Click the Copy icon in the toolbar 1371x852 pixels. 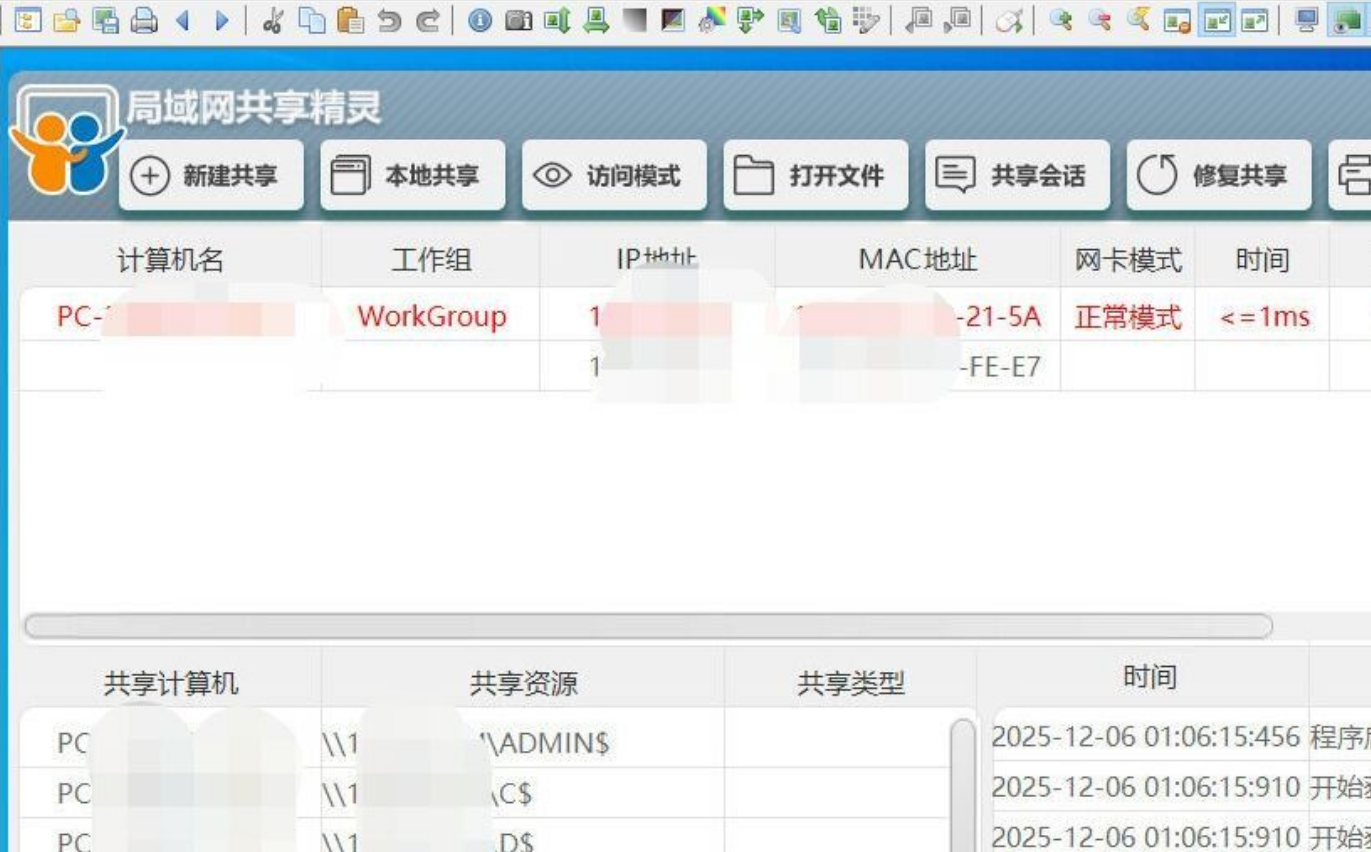[x=311, y=19]
